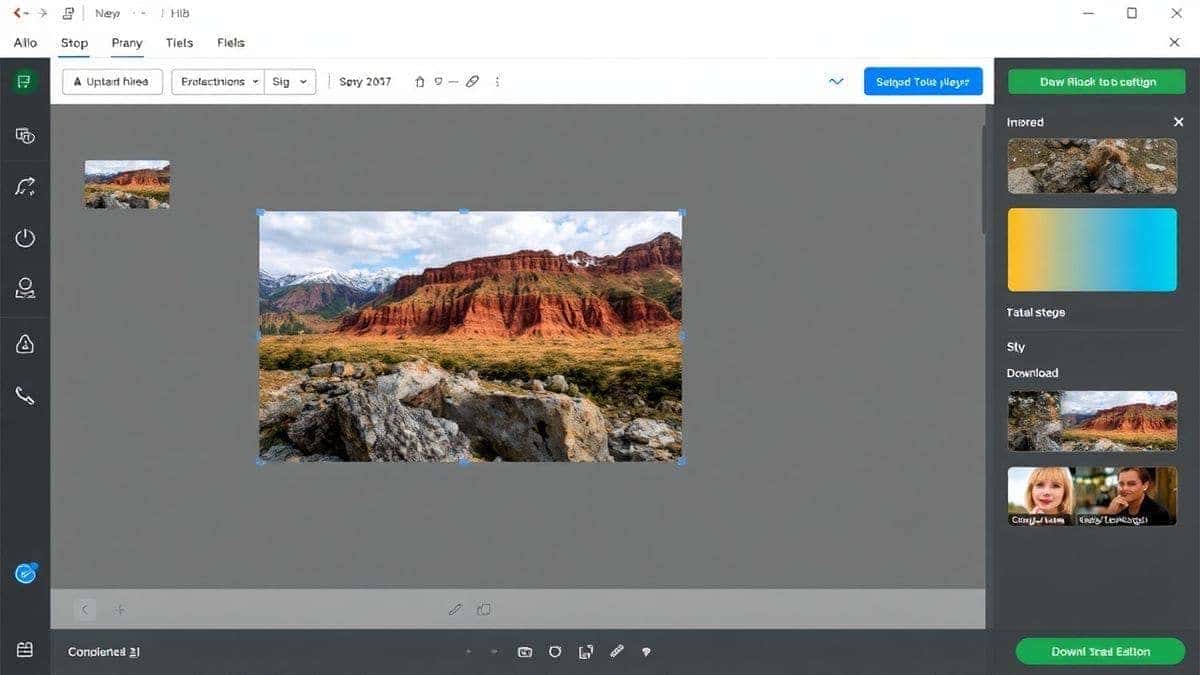Click the red back arrow in title bar
Viewport: 1200px width, 675px height.
[19, 13]
